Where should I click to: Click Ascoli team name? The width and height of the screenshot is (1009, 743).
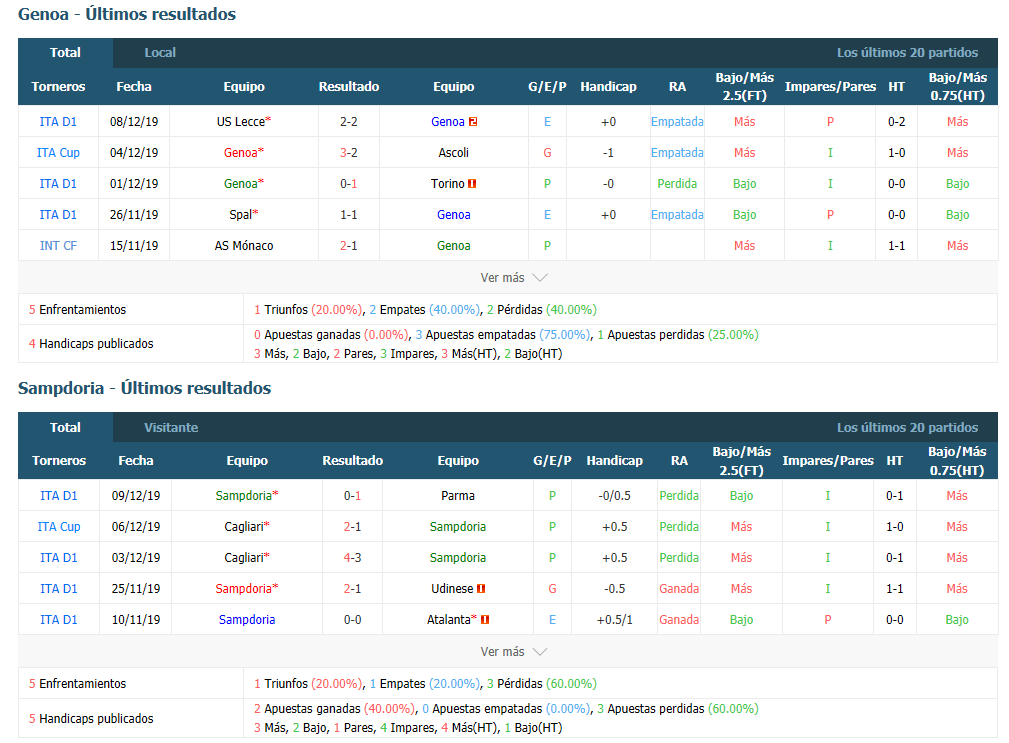(454, 152)
